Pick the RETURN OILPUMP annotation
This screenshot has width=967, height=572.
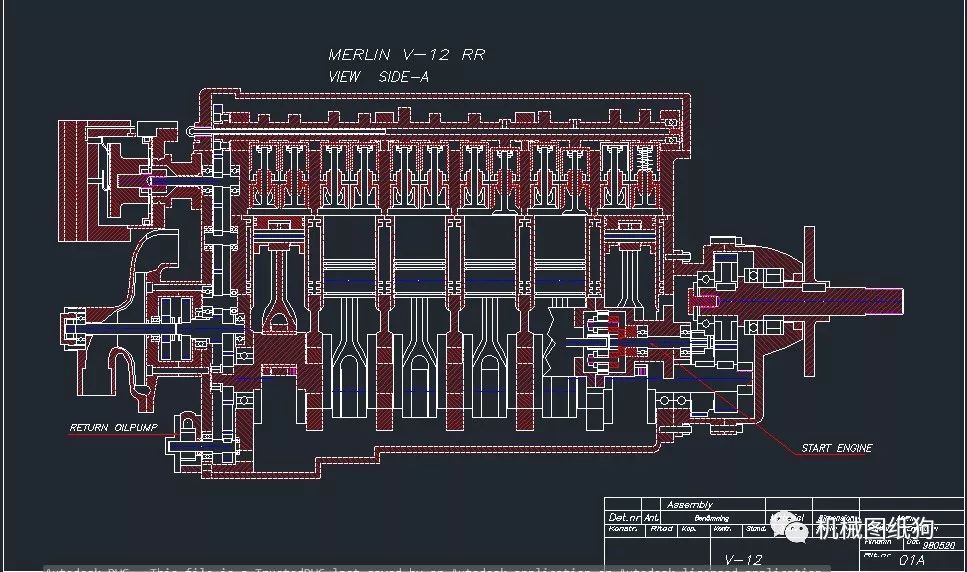[x=113, y=427]
